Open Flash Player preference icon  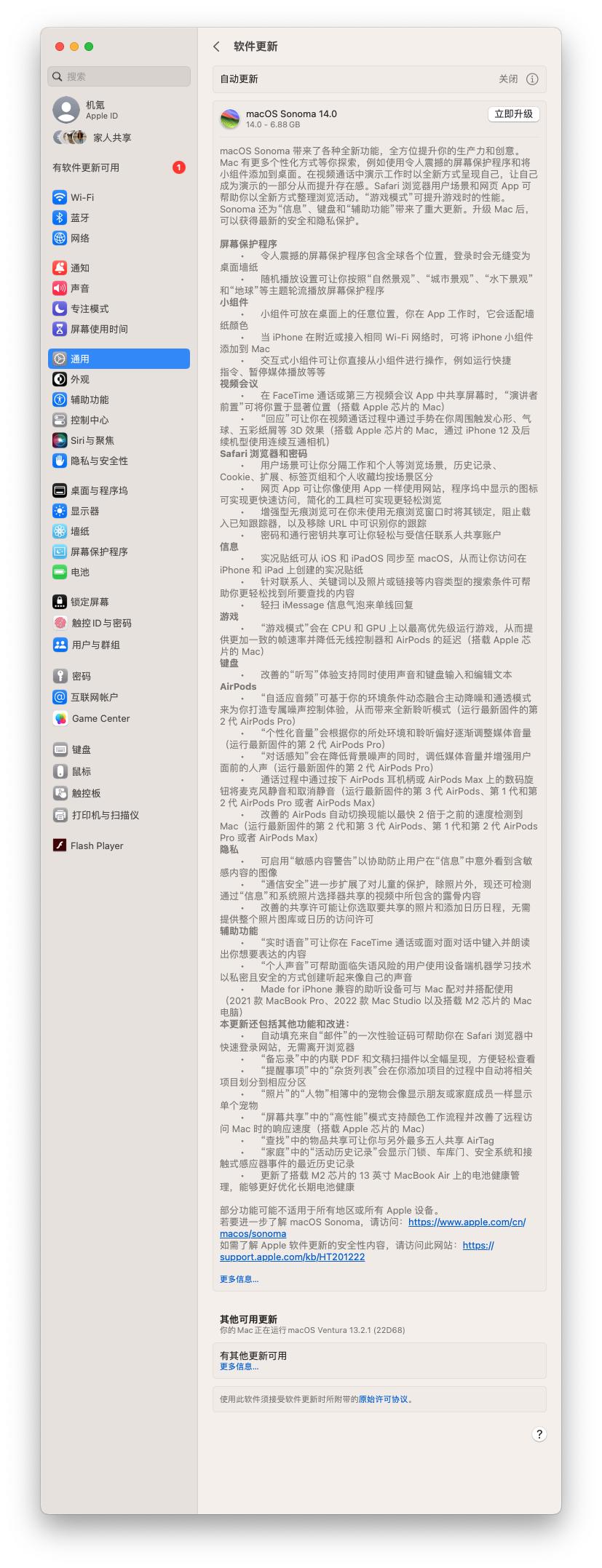60,845
